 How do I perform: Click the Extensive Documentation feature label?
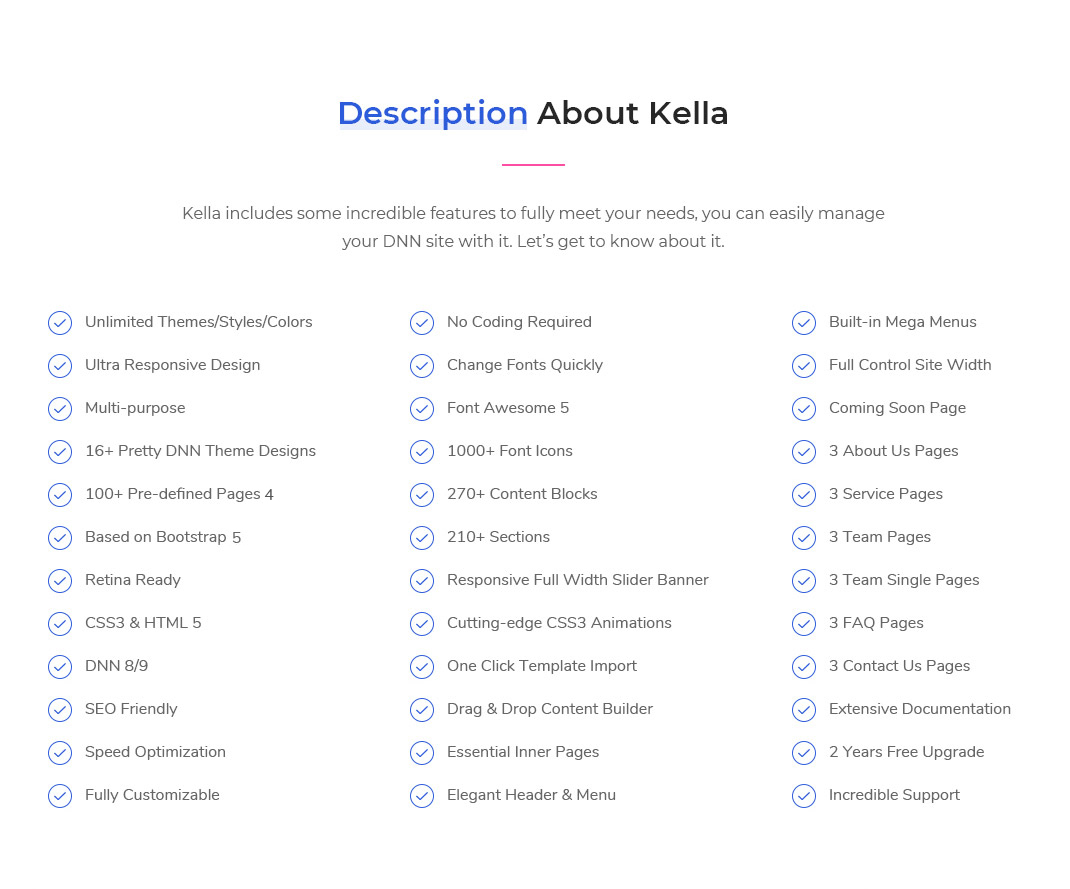pyautogui.click(x=919, y=709)
